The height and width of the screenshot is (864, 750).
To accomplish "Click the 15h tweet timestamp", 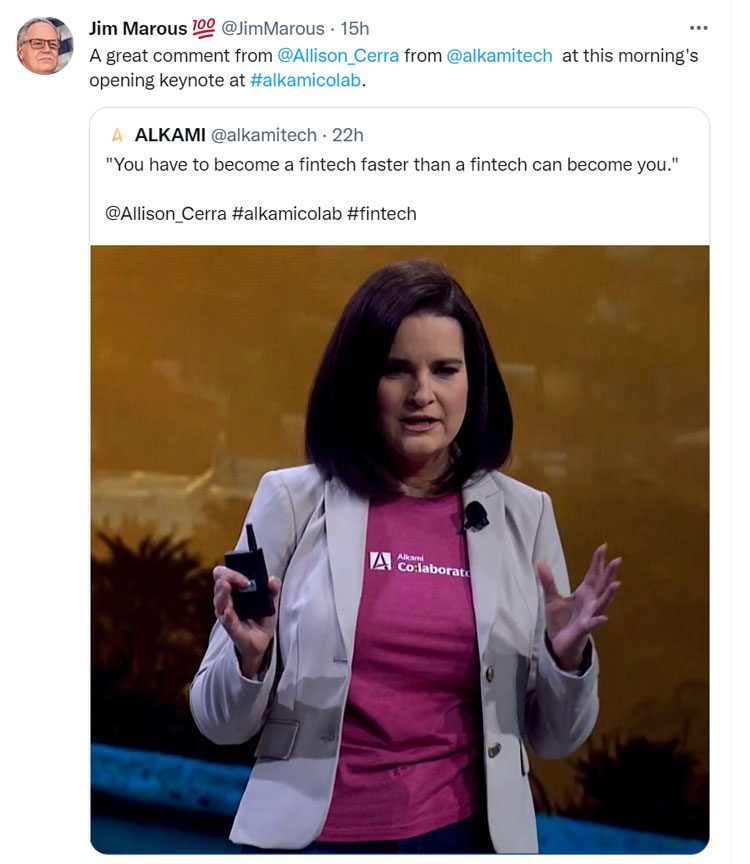I will tap(354, 28).
